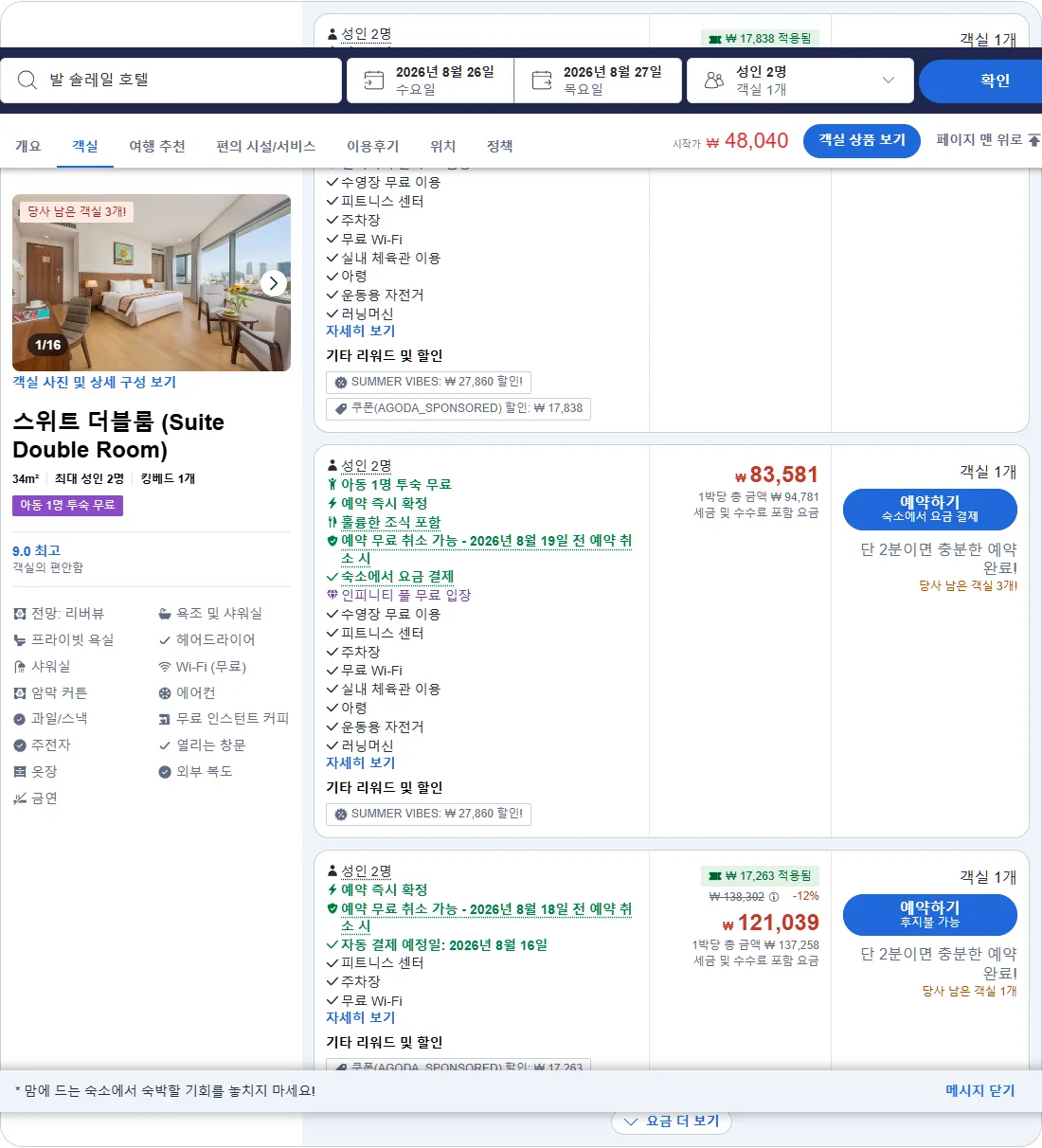Click 예약 무료 취소 가능 2026년 8월 19일 text

[x=486, y=549]
